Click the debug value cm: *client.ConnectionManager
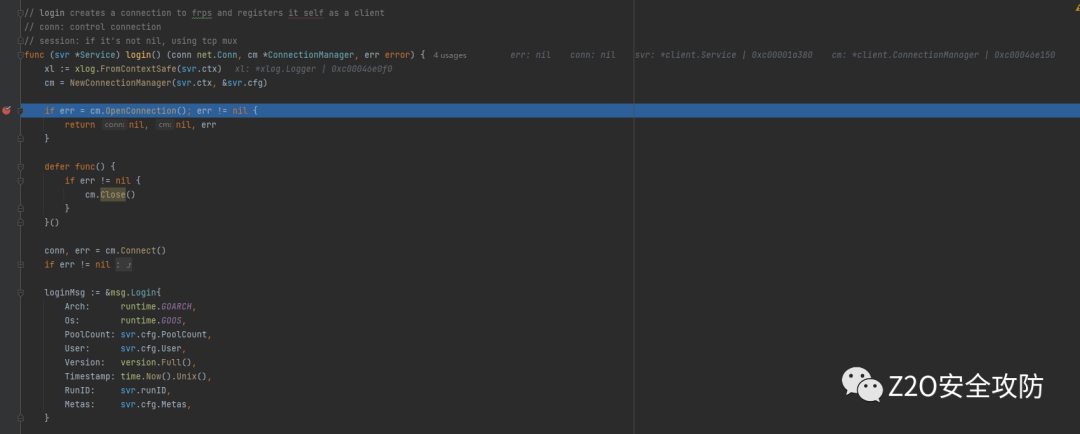1080x434 pixels. (943, 55)
